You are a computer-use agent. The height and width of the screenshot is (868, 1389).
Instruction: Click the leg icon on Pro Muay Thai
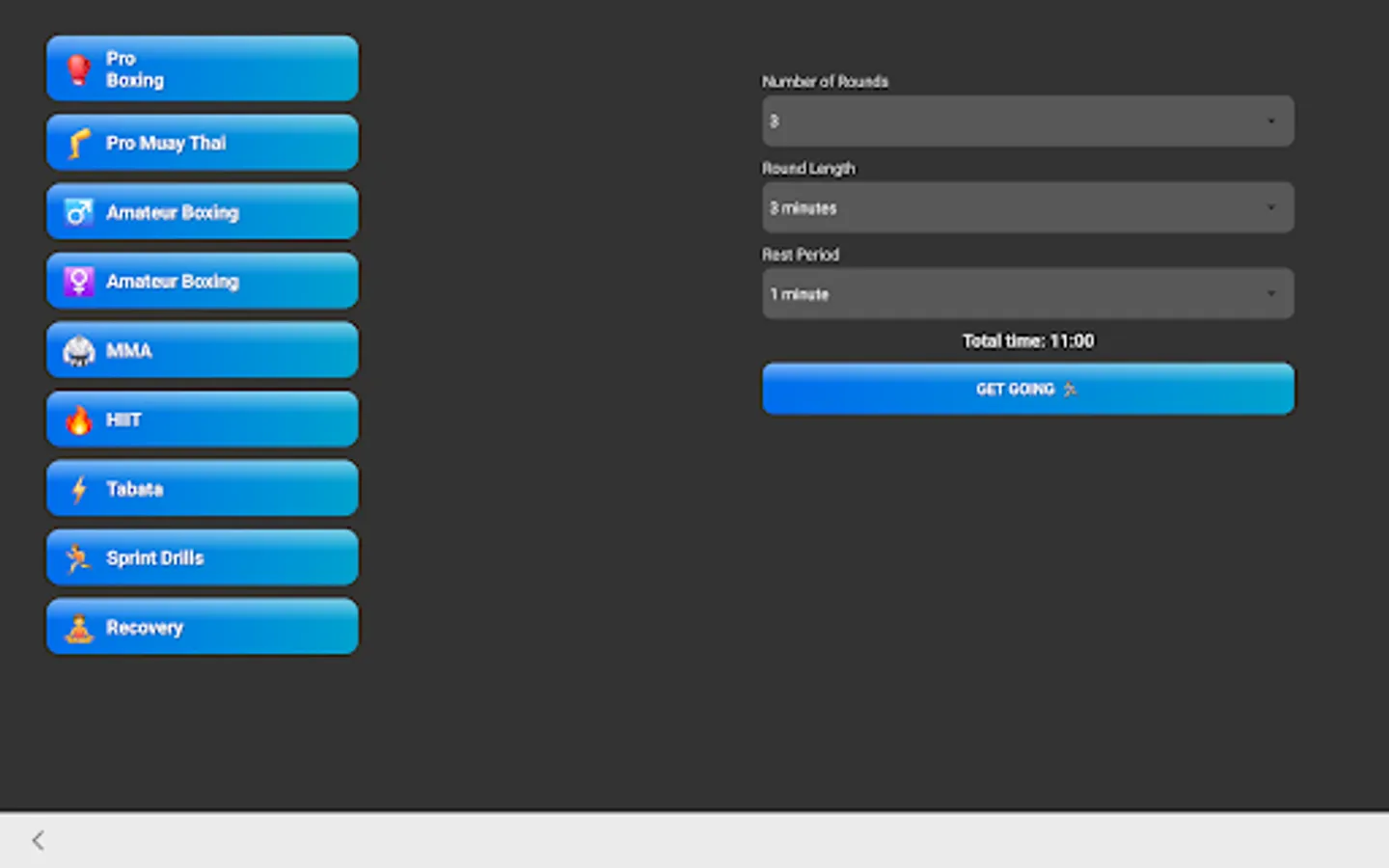(81, 142)
